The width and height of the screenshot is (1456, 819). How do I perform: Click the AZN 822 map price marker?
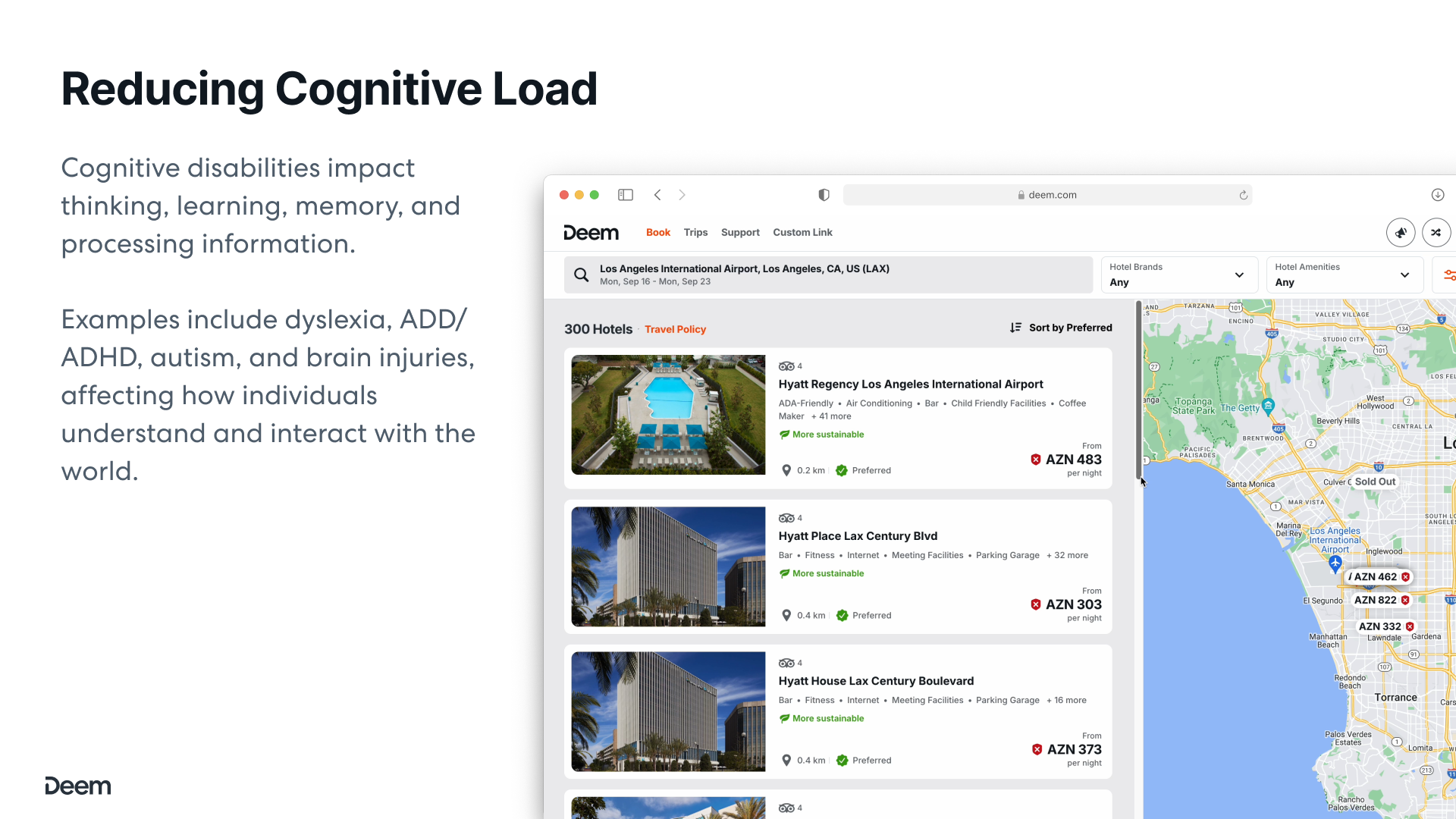(1382, 600)
